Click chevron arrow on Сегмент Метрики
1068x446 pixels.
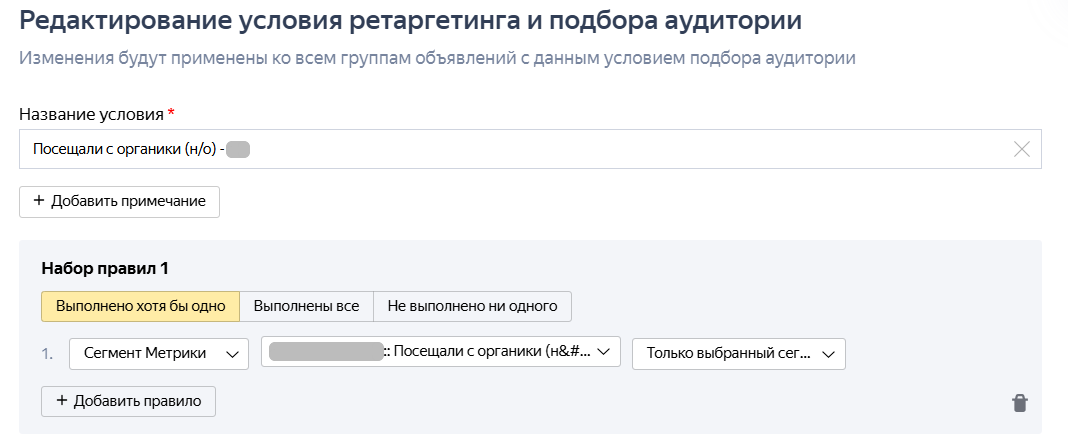click(x=233, y=354)
